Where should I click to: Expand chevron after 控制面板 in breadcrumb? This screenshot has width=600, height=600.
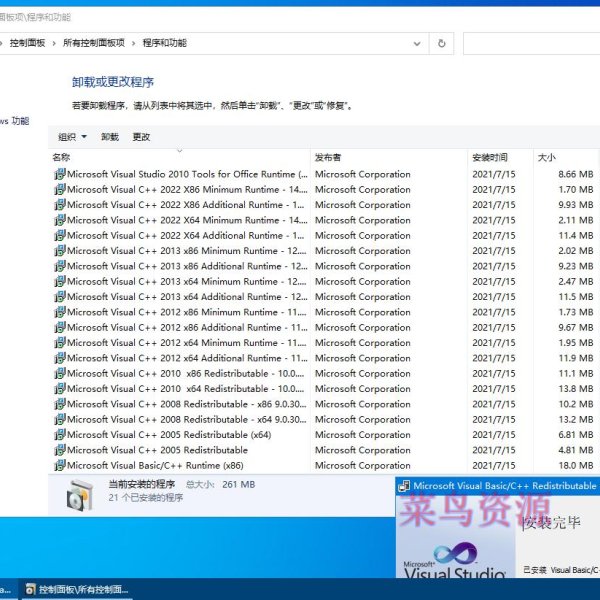[x=54, y=43]
